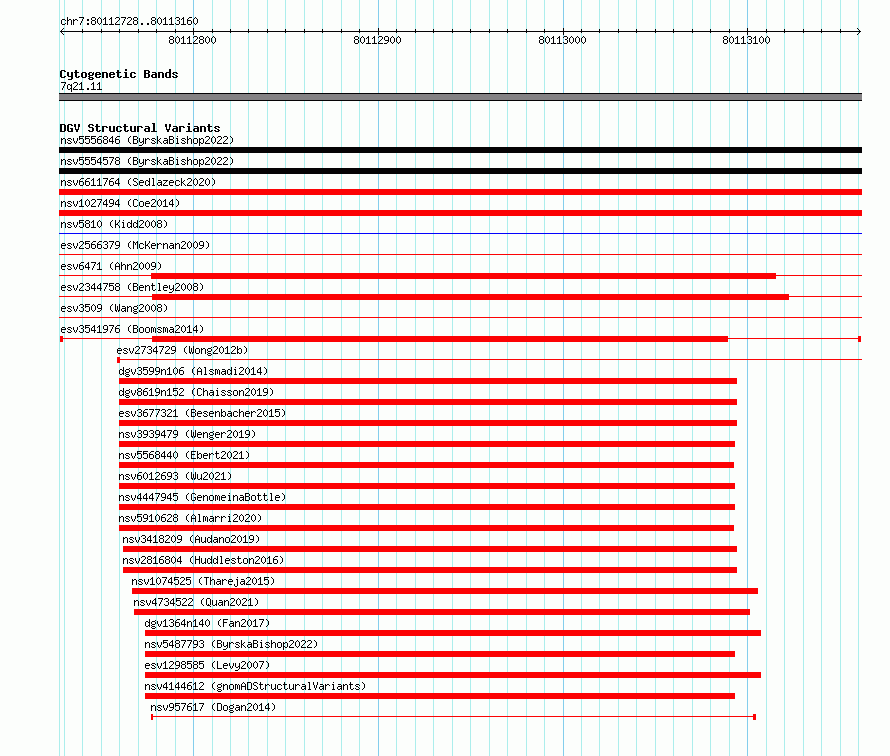Click the right arrow end of the ruler
This screenshot has width=890, height=756.
[859, 31]
